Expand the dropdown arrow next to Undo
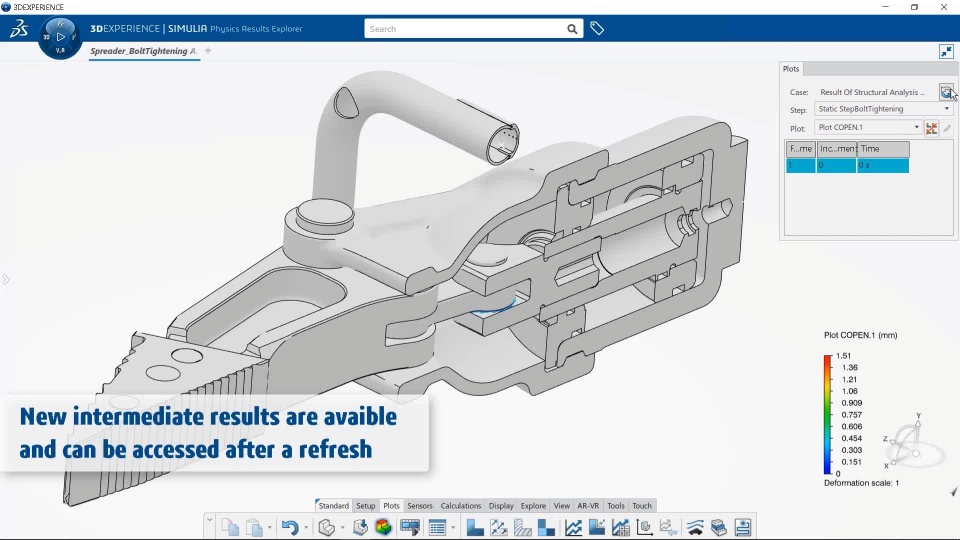This screenshot has height=540, width=960. point(306,527)
